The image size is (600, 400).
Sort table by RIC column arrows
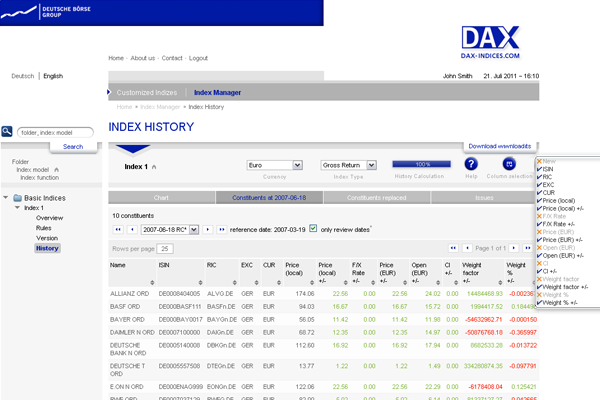tap(235, 282)
